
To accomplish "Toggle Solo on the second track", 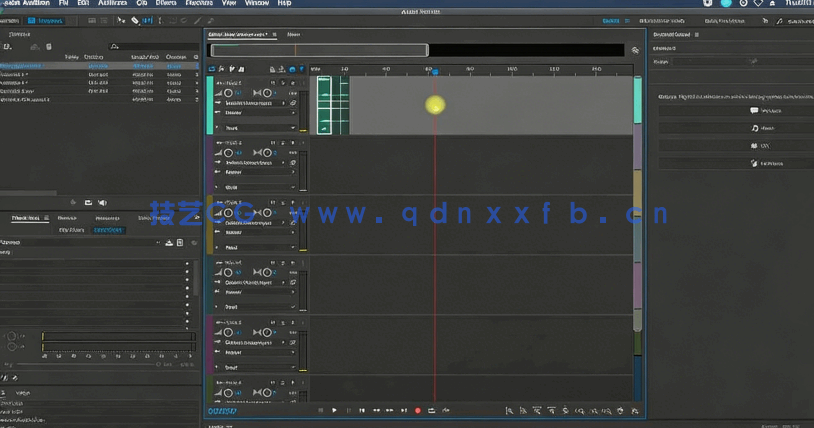I will [282, 144].
